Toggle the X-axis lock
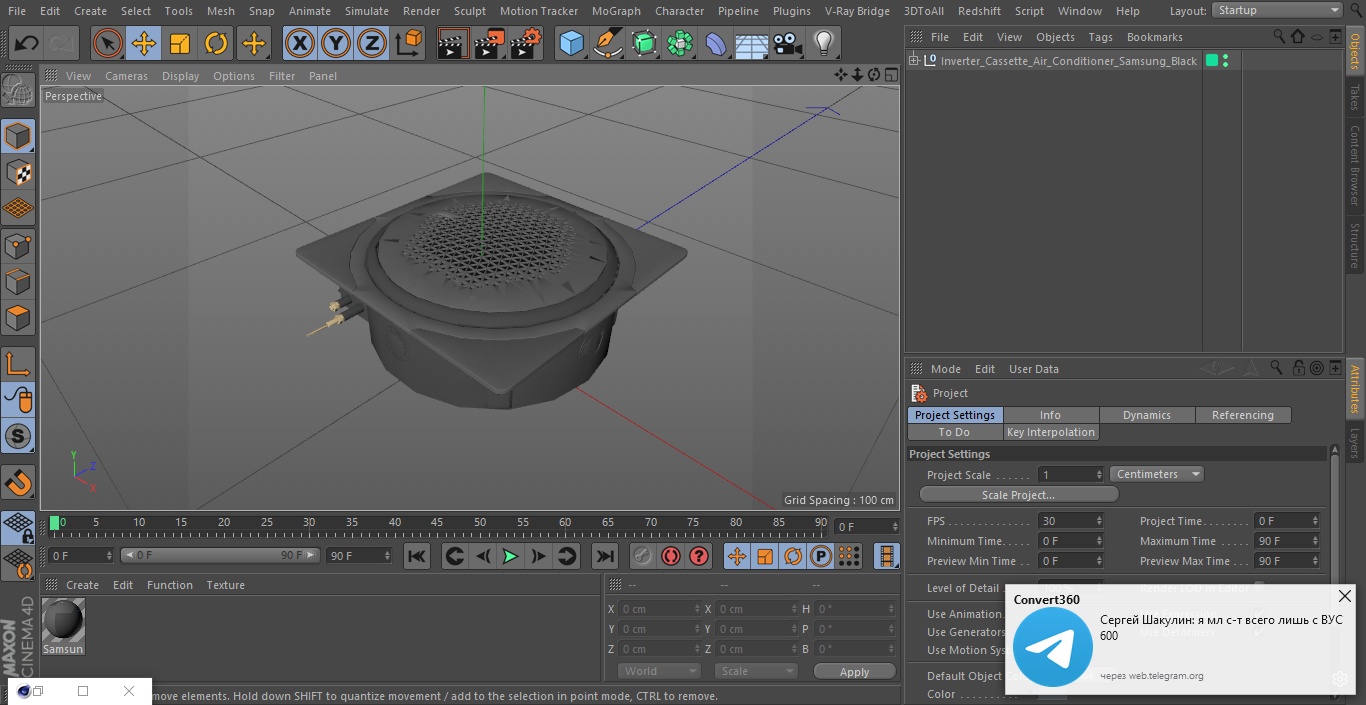1366x705 pixels. (300, 44)
